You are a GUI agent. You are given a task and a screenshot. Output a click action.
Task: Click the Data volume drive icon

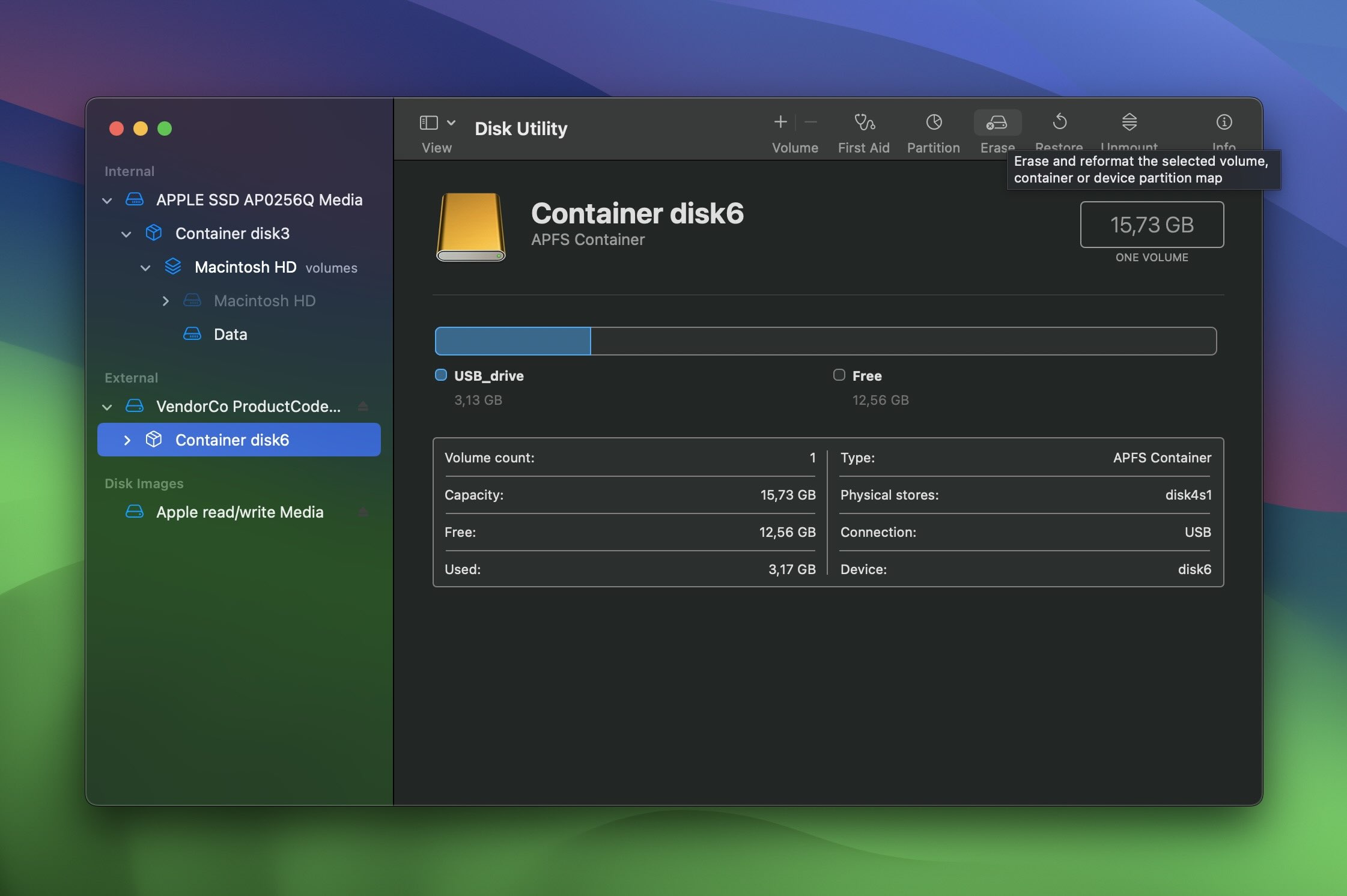192,334
